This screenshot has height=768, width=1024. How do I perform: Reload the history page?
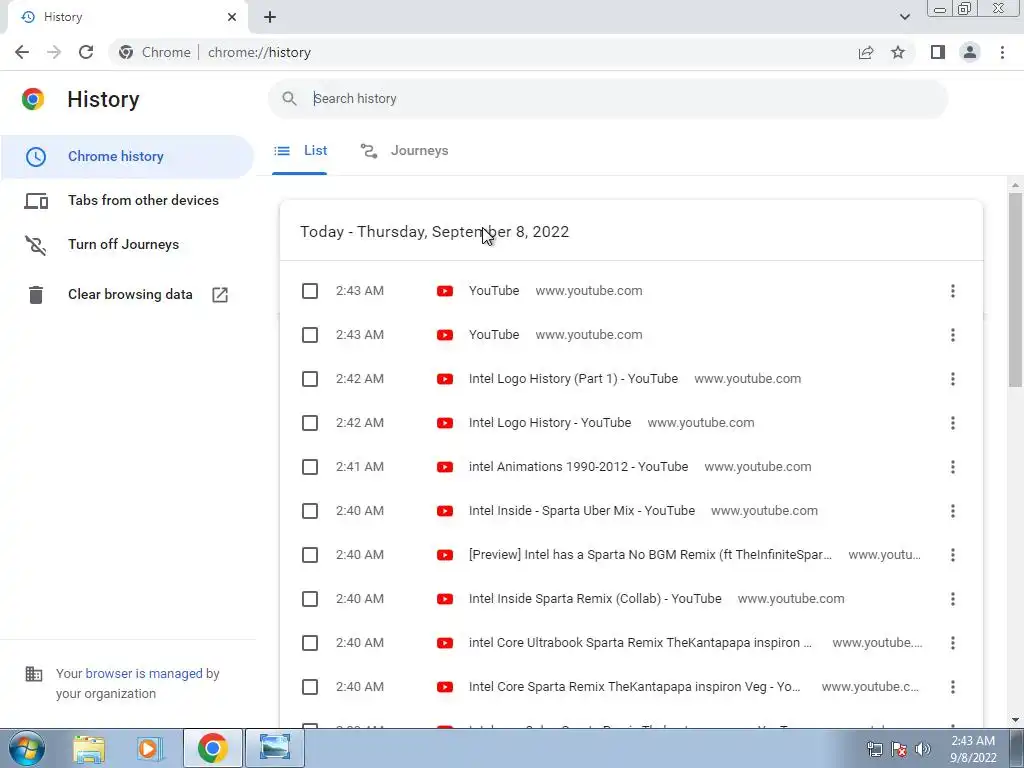(86, 52)
